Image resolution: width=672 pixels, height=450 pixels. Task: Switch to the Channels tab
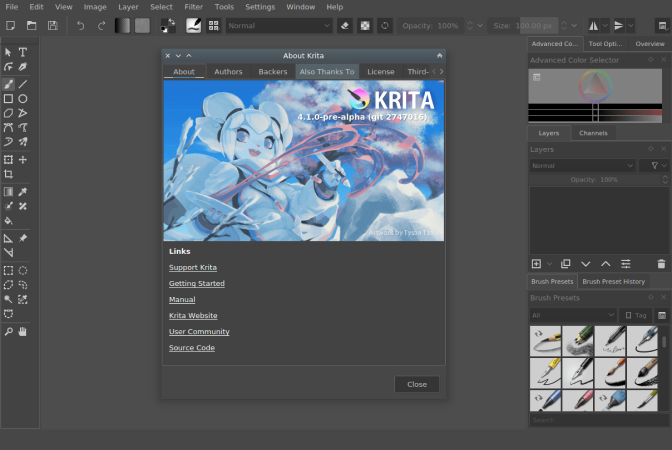593,133
